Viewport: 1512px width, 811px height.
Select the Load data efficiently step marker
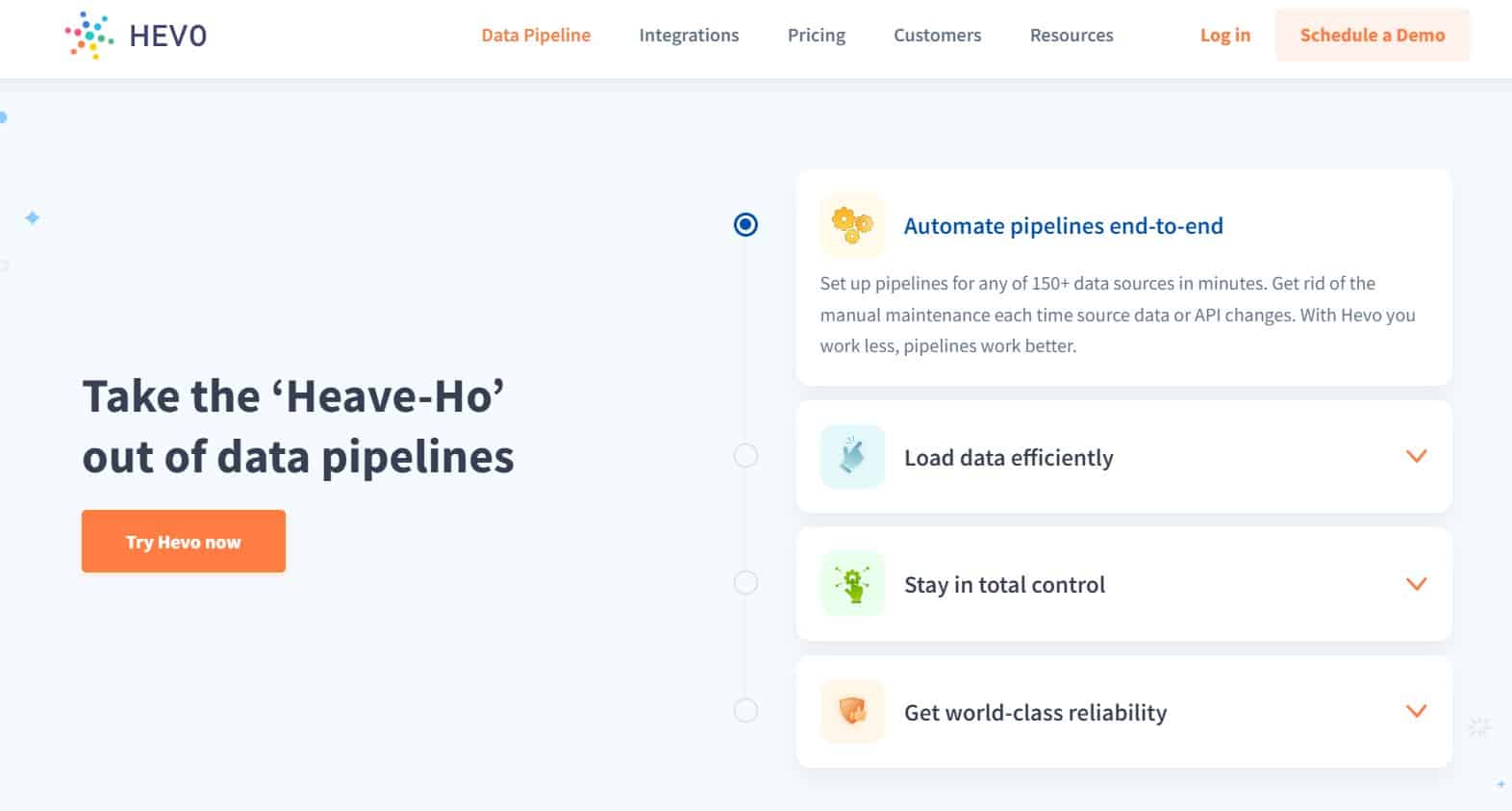point(745,455)
